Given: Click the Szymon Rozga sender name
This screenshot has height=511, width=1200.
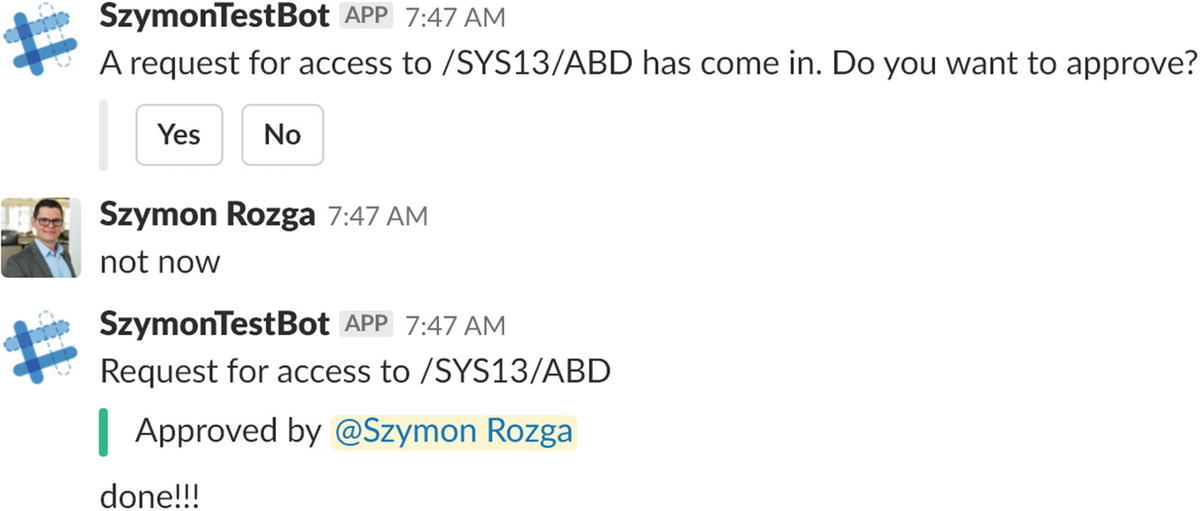Looking at the screenshot, I should pyautogui.click(x=207, y=214).
